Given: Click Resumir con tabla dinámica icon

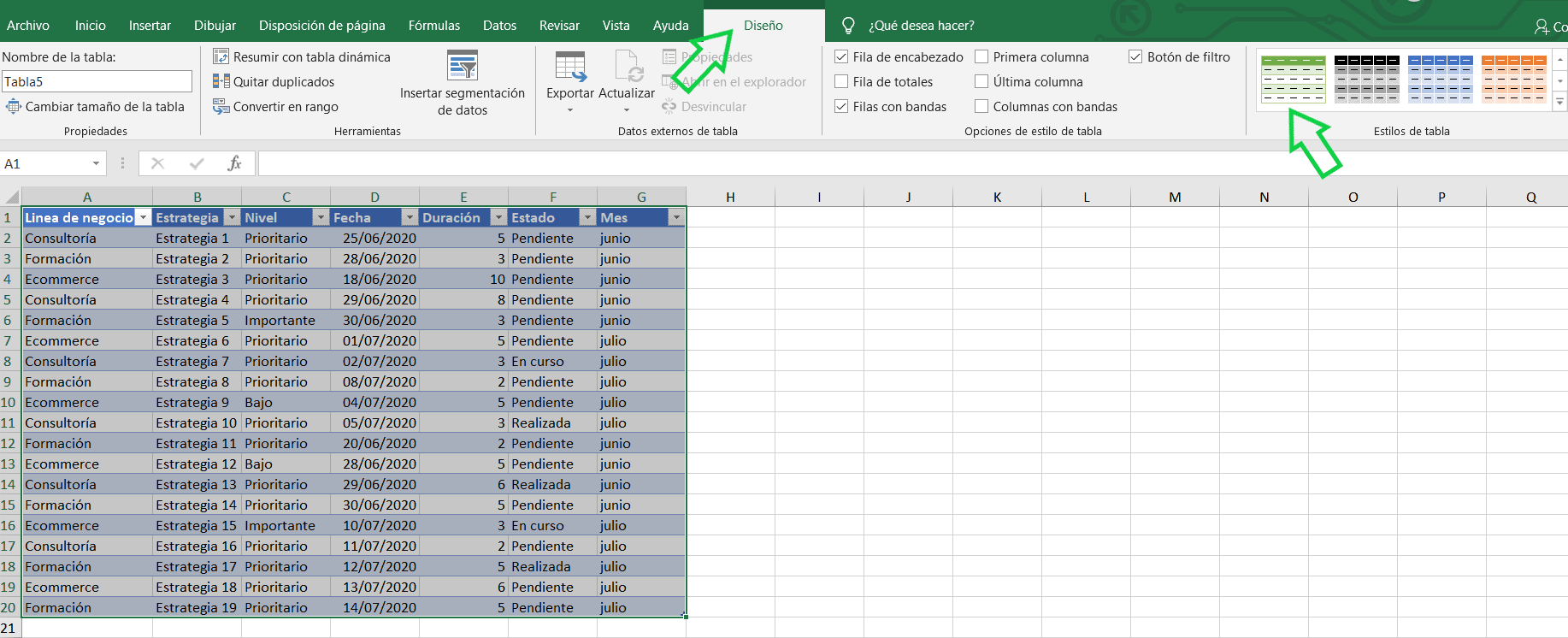Looking at the screenshot, I should pos(221,56).
